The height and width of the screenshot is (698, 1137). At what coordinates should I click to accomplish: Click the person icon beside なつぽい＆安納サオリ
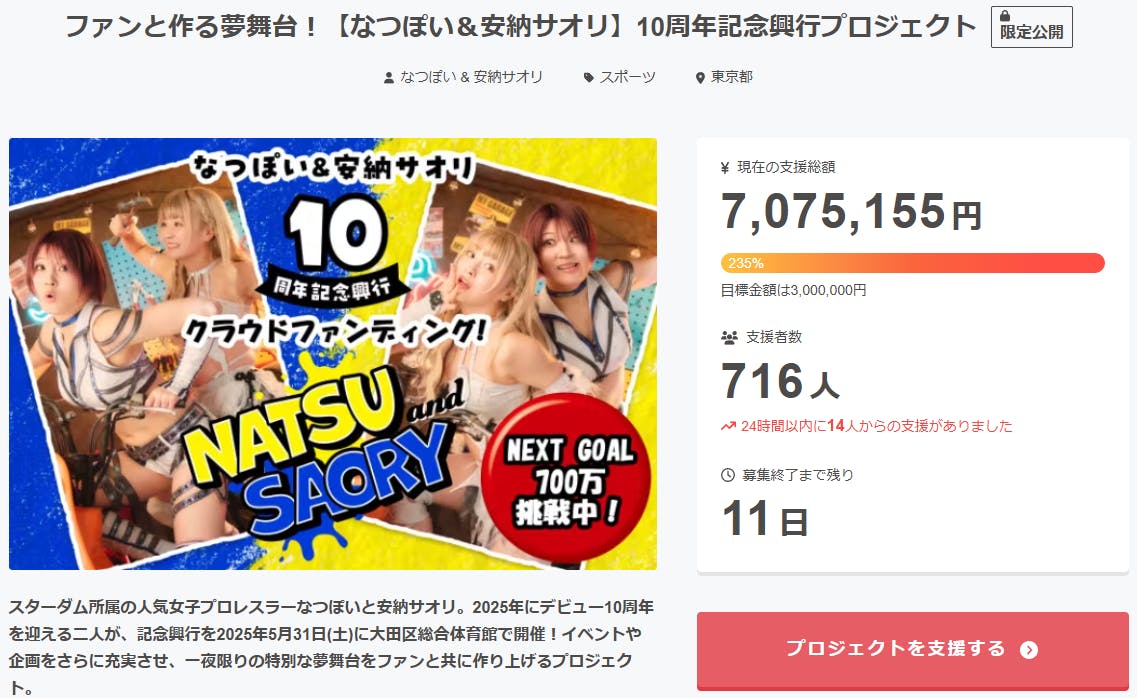point(389,78)
